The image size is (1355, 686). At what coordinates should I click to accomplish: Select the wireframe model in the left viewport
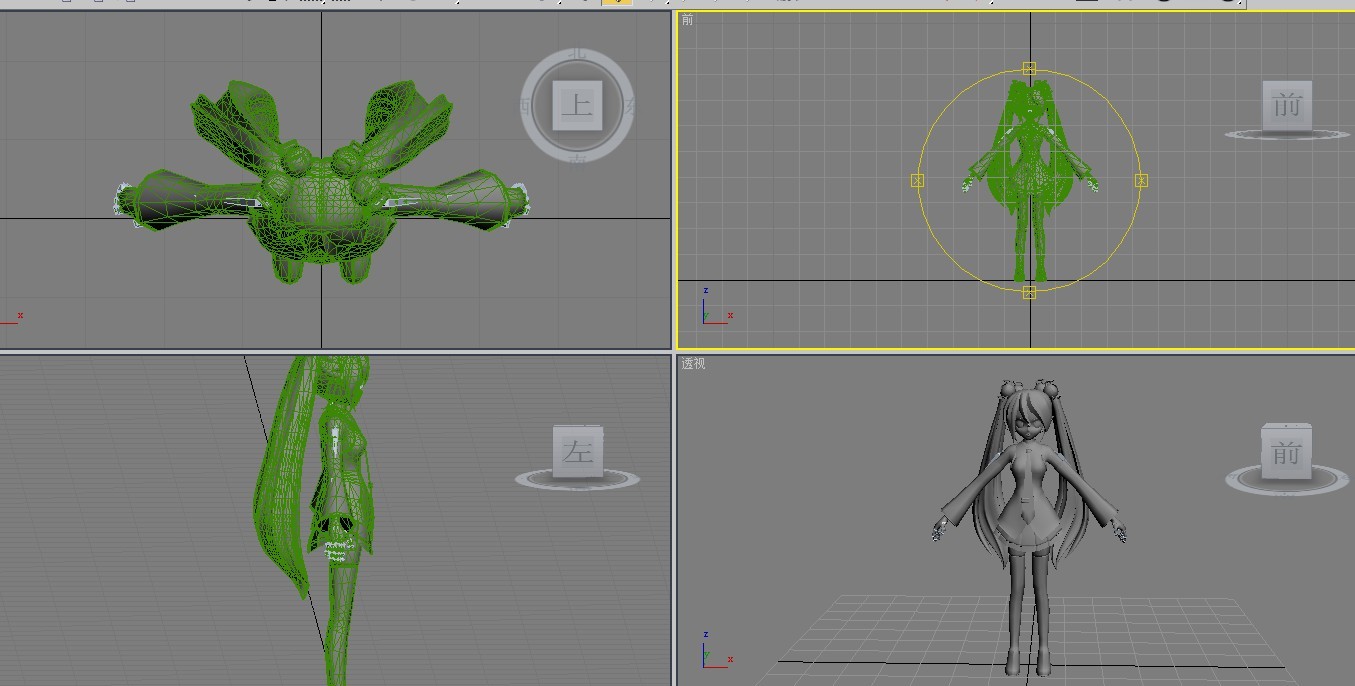(x=315, y=520)
